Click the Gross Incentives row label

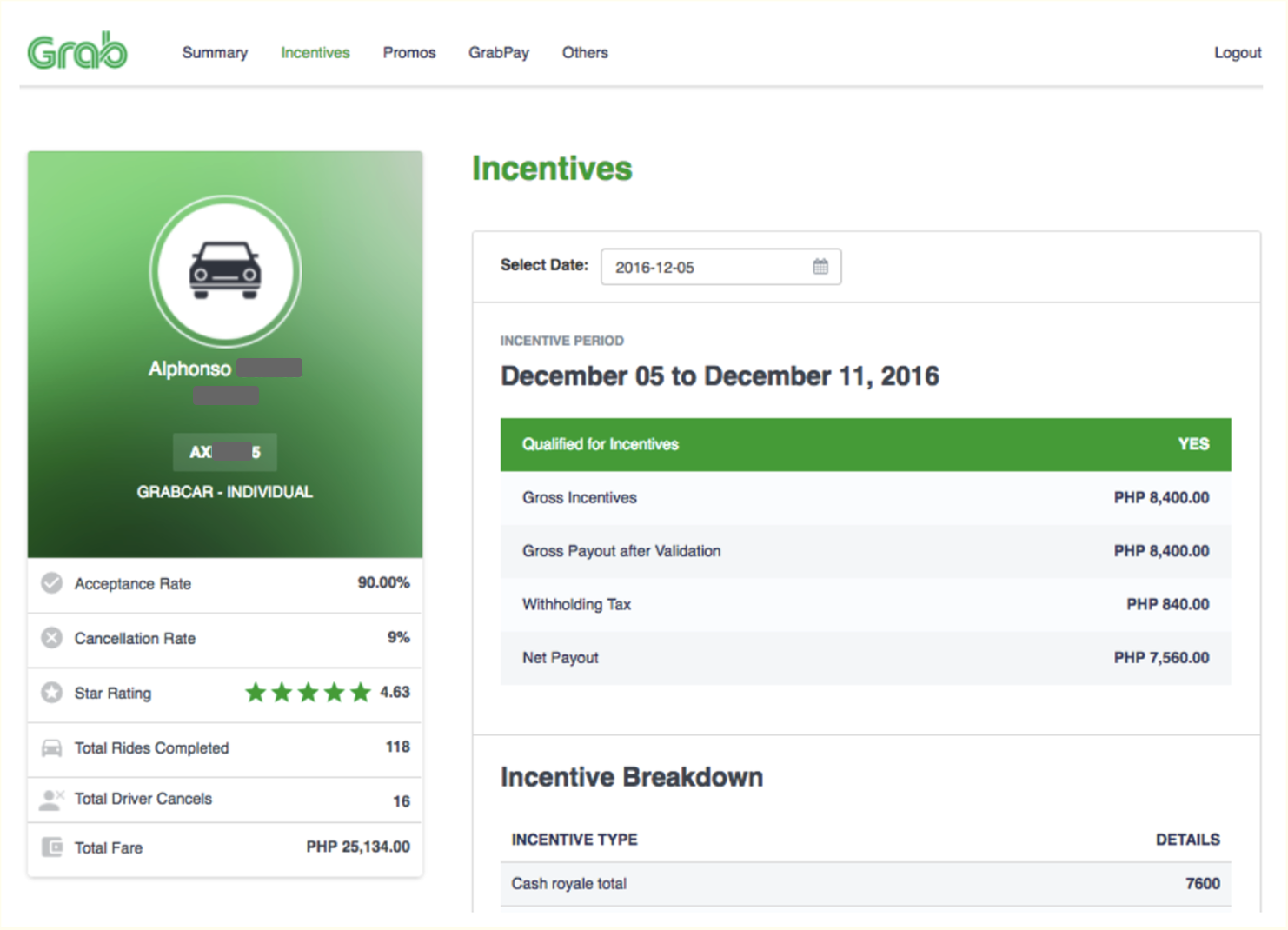[580, 498]
